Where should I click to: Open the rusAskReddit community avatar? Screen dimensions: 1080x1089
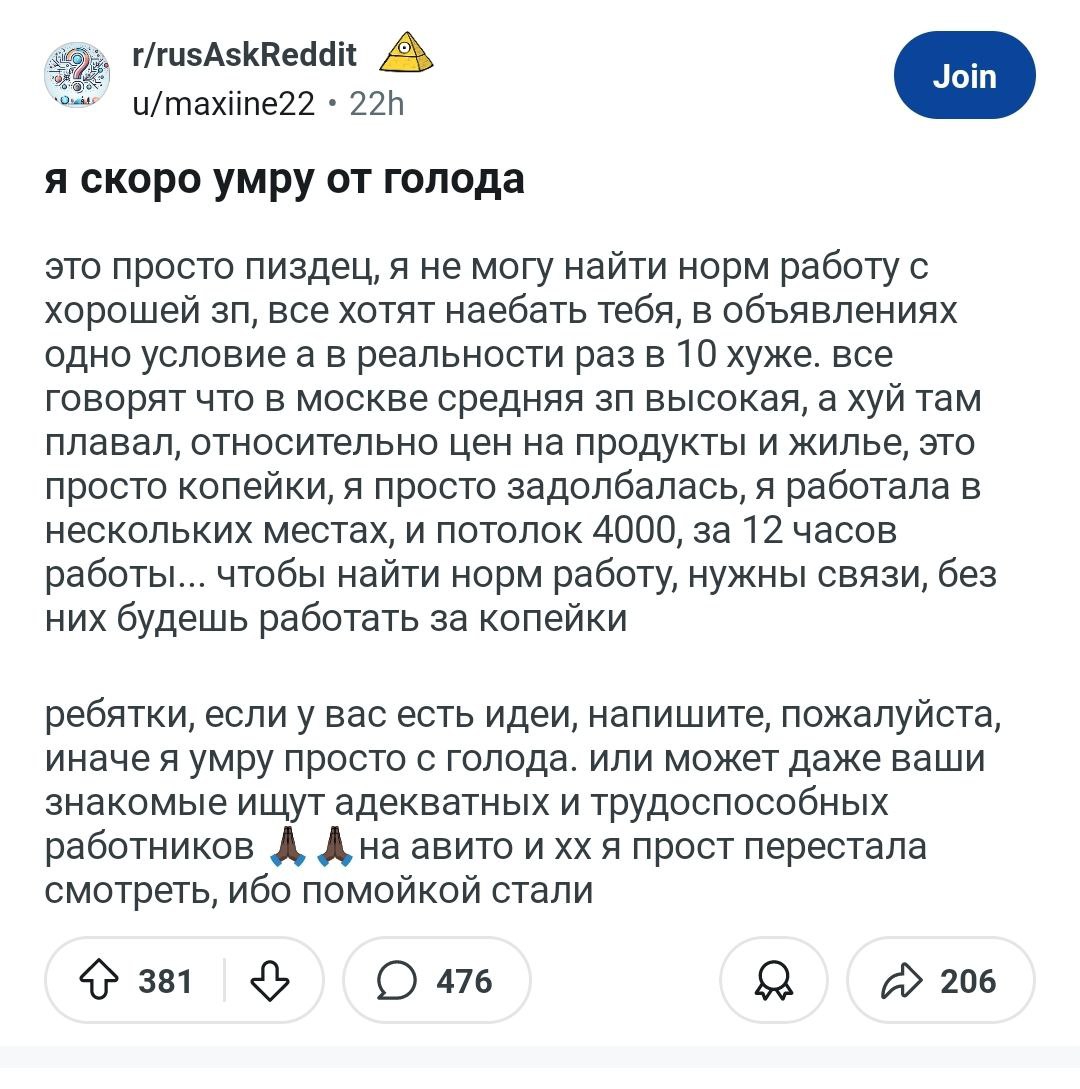(x=78, y=75)
